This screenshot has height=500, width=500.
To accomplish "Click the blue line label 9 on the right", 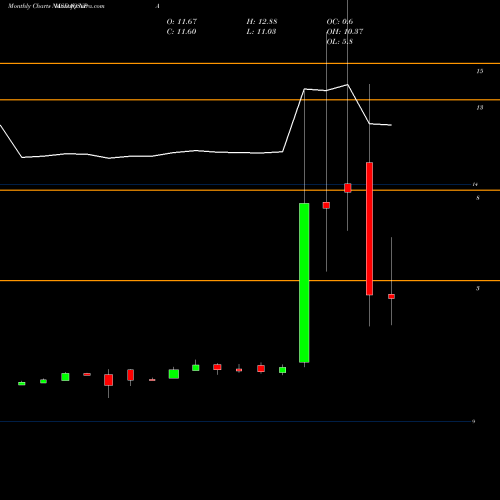I will [474, 422].
